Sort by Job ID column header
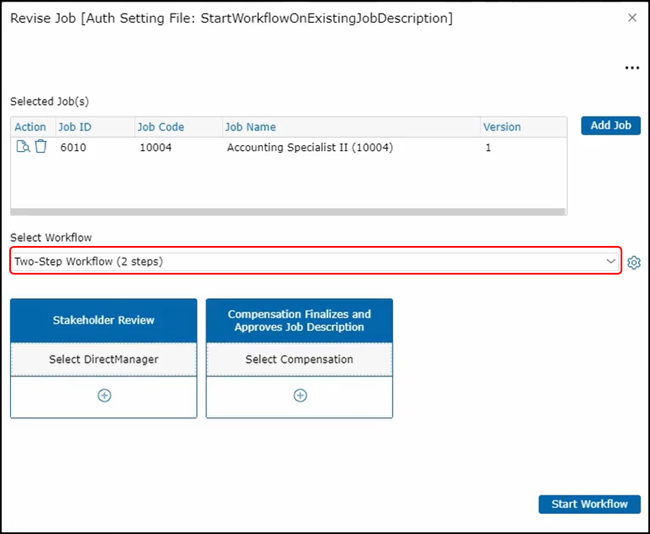The height and width of the screenshot is (534, 650). click(x=75, y=127)
